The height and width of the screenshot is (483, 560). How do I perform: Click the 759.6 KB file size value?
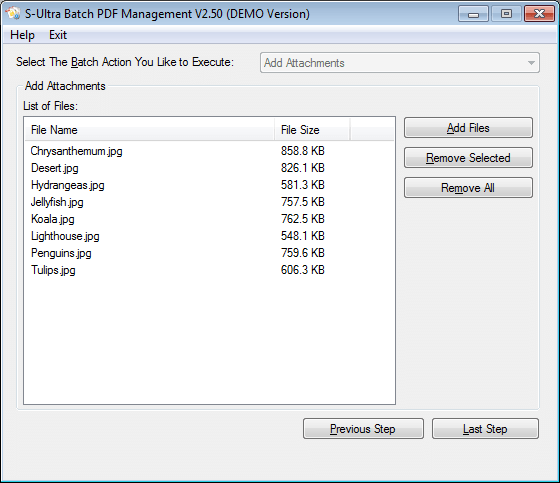pos(302,253)
